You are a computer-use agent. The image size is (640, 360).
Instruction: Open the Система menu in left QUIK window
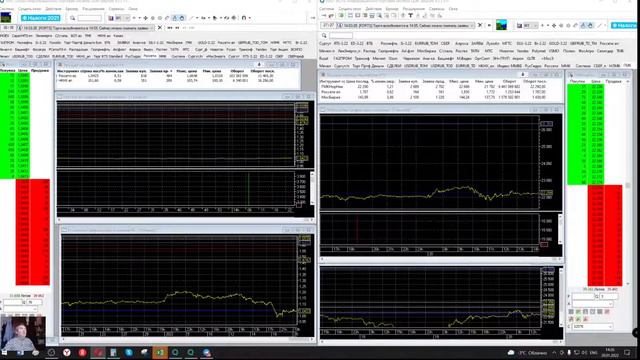tap(7, 9)
